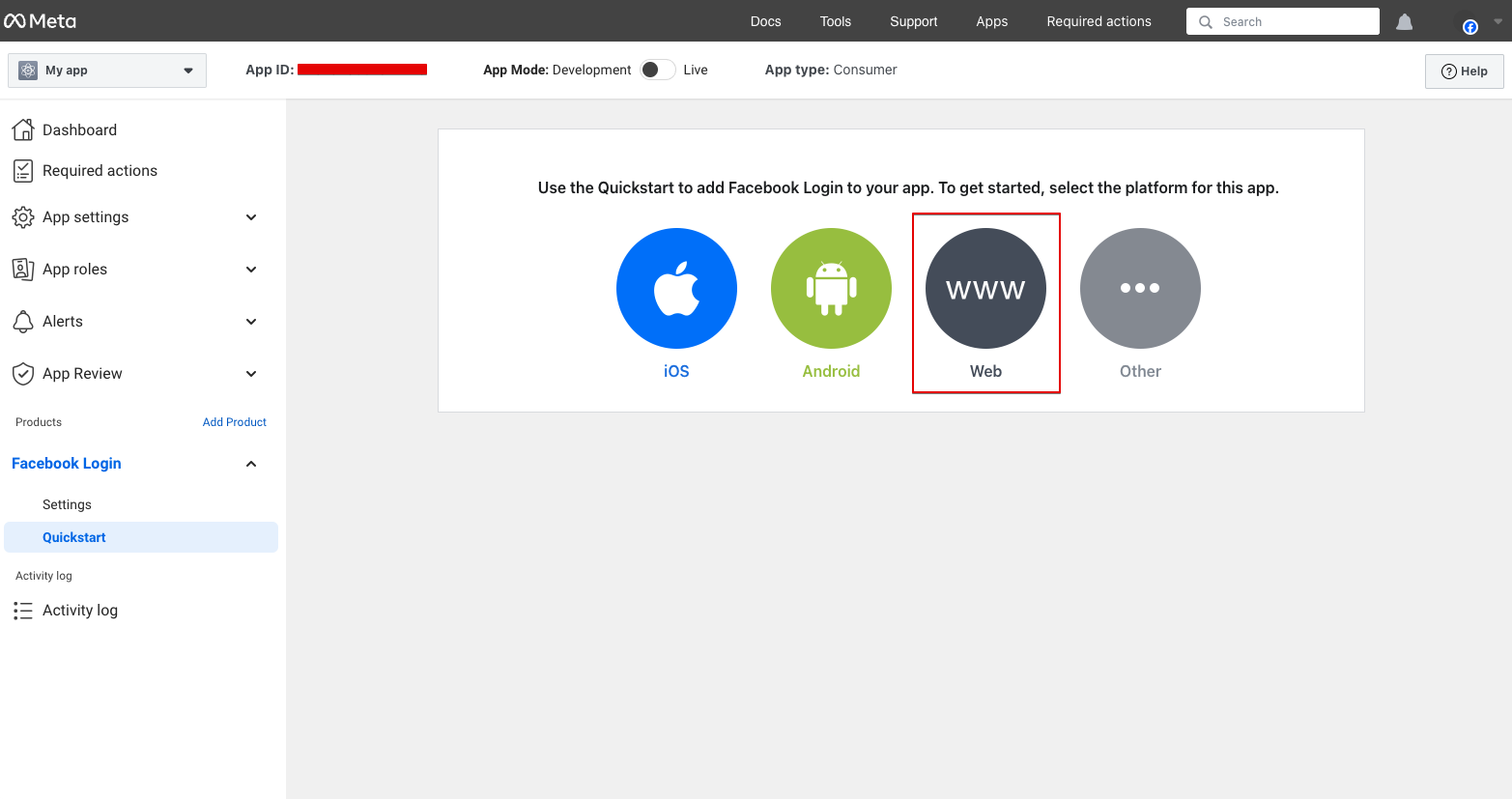The width and height of the screenshot is (1512, 799).
Task: Click the Add Product link
Action: point(234,422)
